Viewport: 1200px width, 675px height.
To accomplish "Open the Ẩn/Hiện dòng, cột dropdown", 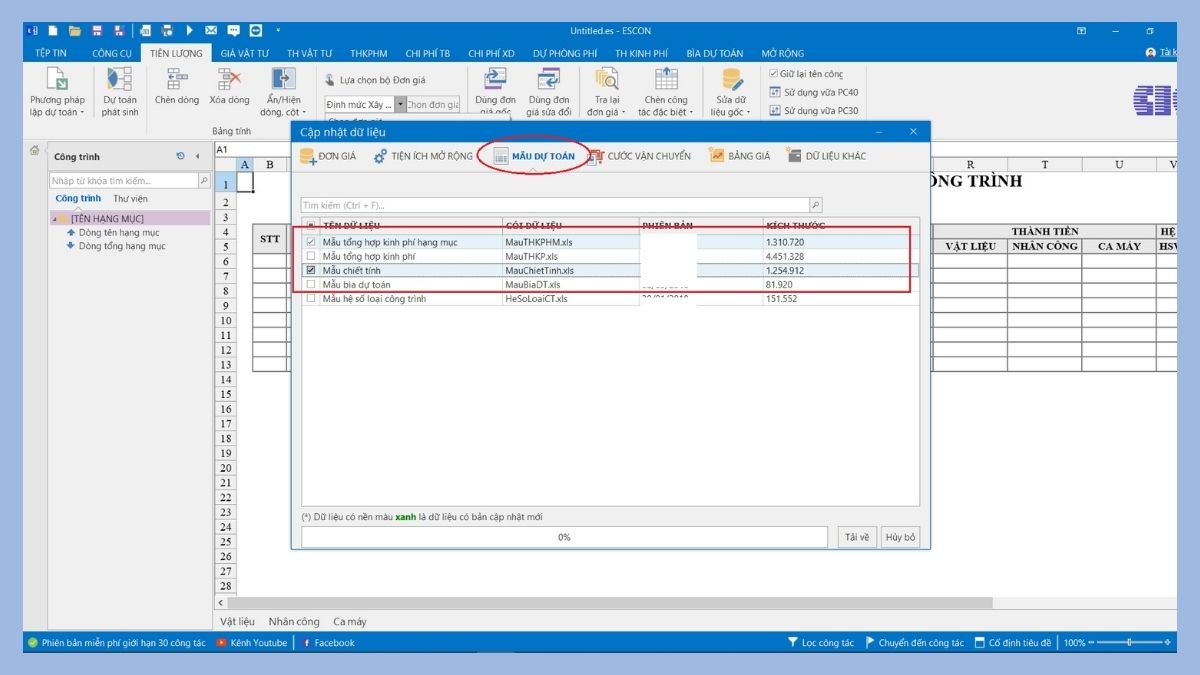I will click(283, 106).
